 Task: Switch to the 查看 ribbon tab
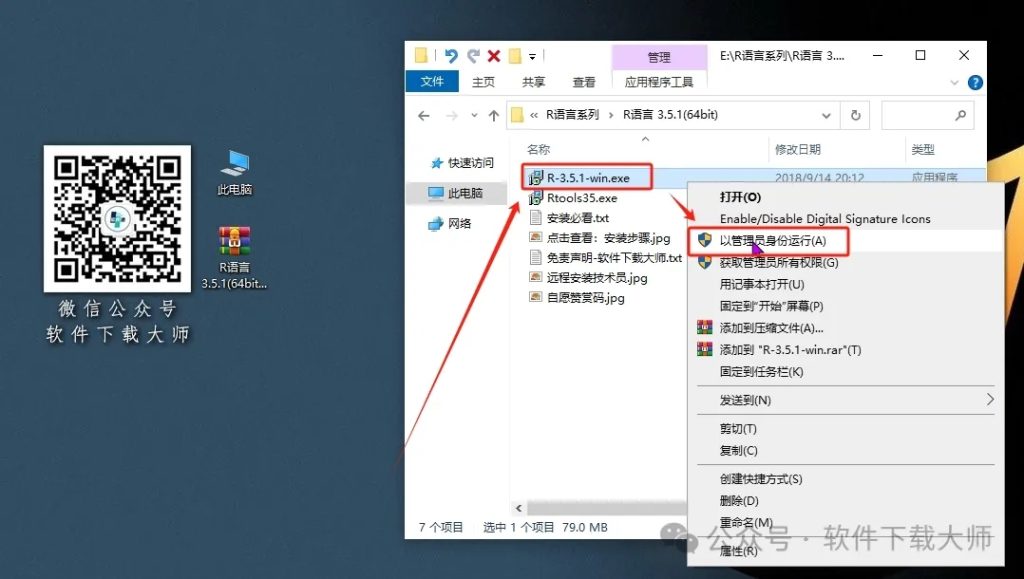click(x=583, y=82)
